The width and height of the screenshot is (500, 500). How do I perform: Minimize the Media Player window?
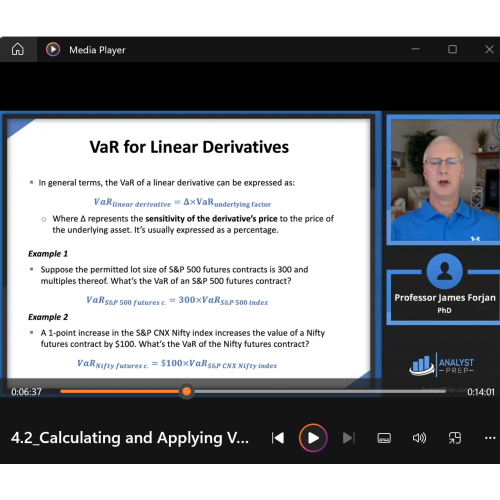[415, 49]
